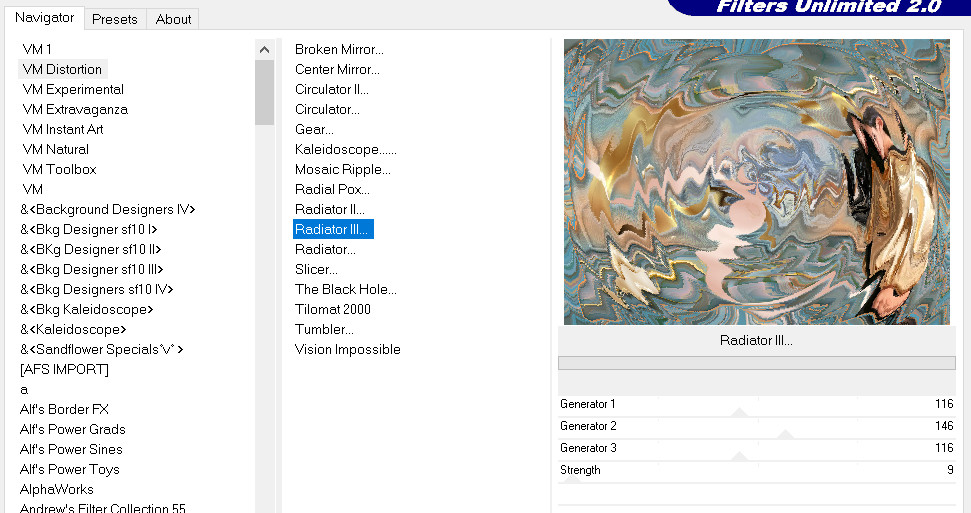This screenshot has height=513, width=971.
Task: Pick Radiator II filter
Action: [x=329, y=209]
